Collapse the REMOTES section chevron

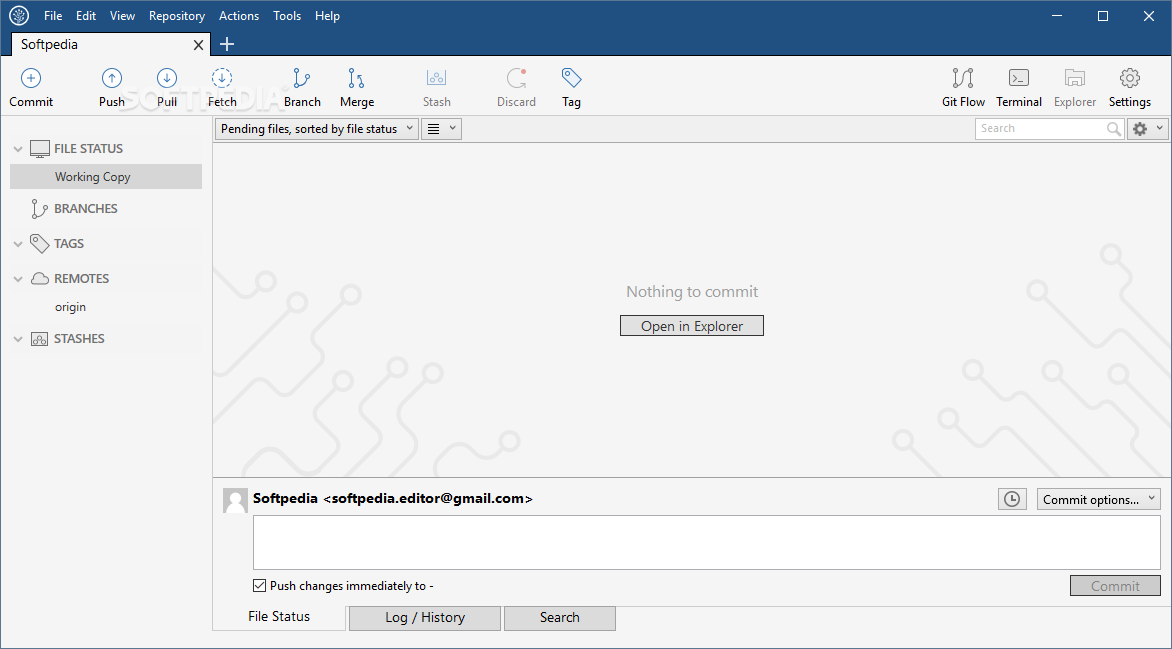click(x=18, y=279)
